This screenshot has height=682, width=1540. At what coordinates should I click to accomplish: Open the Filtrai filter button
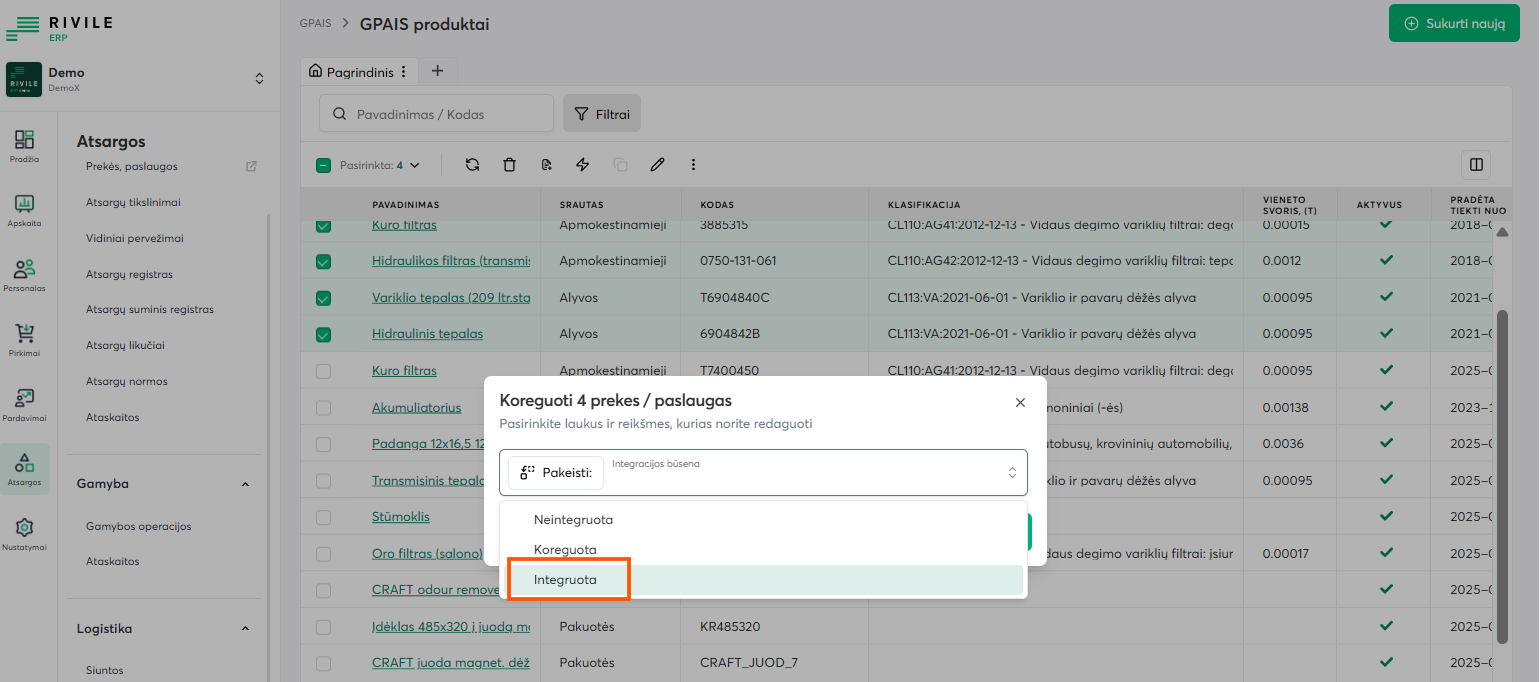(602, 114)
